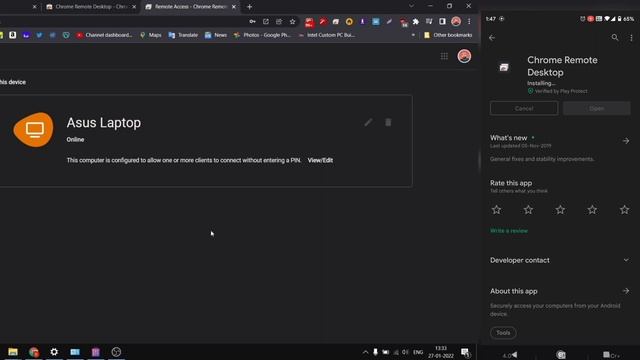Edit the Asus Laptop name with pencil icon
Image resolution: width=640 pixels, height=360 pixels.
368,122
